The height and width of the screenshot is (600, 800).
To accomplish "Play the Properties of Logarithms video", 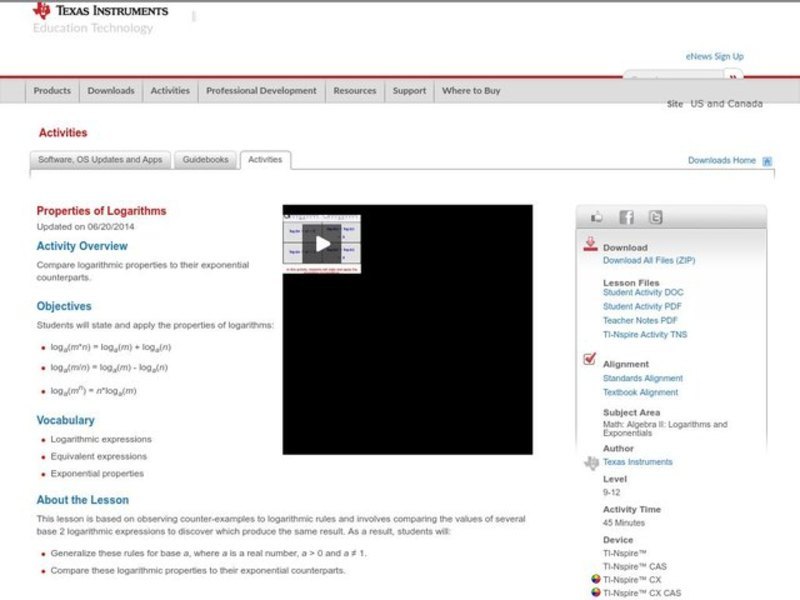I will click(321, 243).
